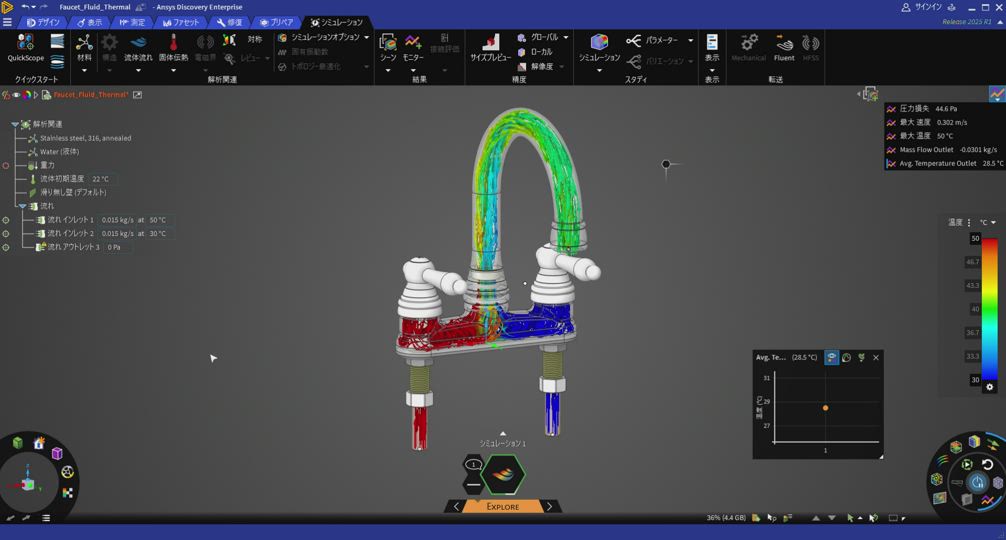The image size is (1006, 540).
Task: Click the temperature legend color bar
Action: click(x=989, y=309)
